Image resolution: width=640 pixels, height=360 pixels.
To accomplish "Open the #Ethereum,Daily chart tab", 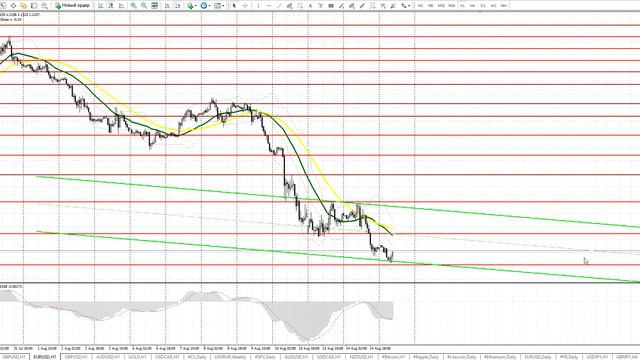I will tap(500, 357).
